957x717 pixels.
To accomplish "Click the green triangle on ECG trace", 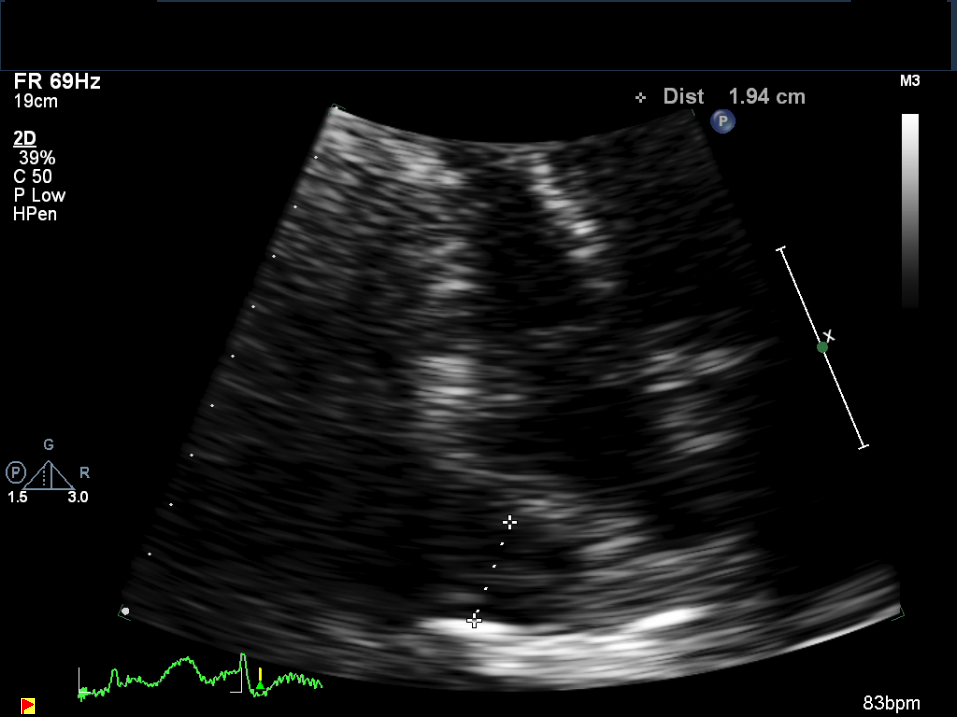I will coord(260,686).
